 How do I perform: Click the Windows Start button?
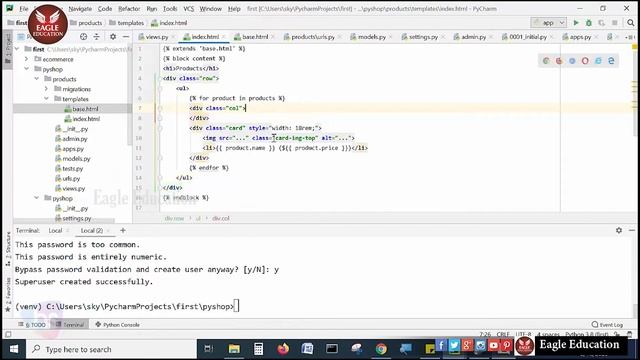pos(13,349)
